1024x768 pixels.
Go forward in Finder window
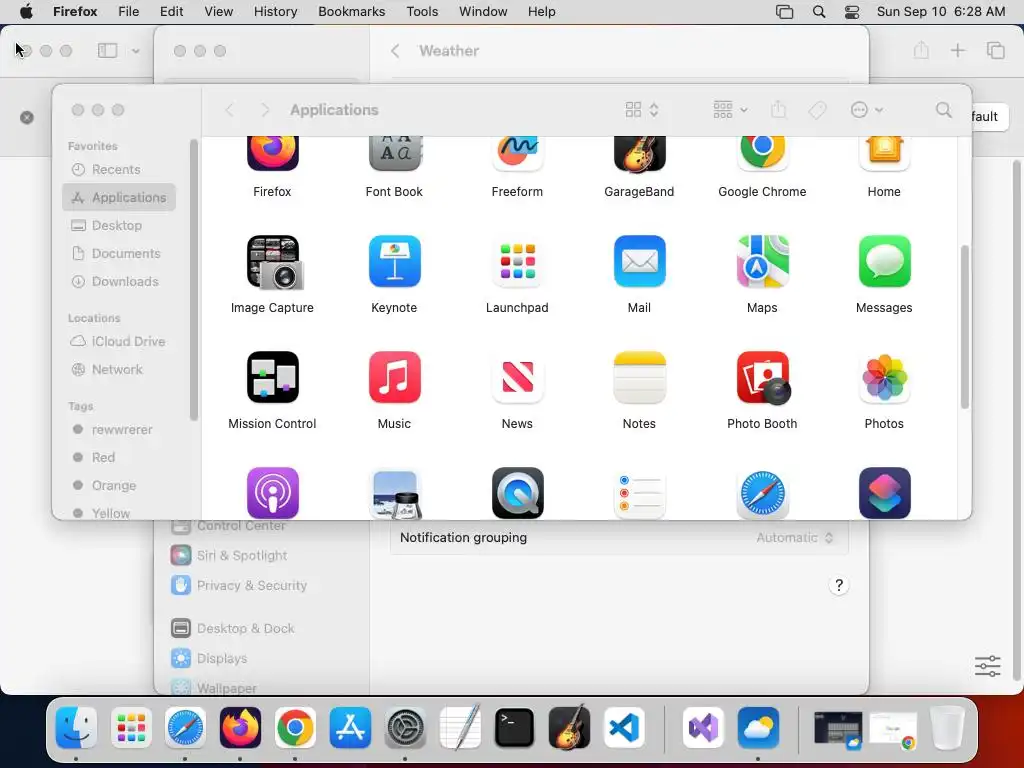tap(264, 110)
